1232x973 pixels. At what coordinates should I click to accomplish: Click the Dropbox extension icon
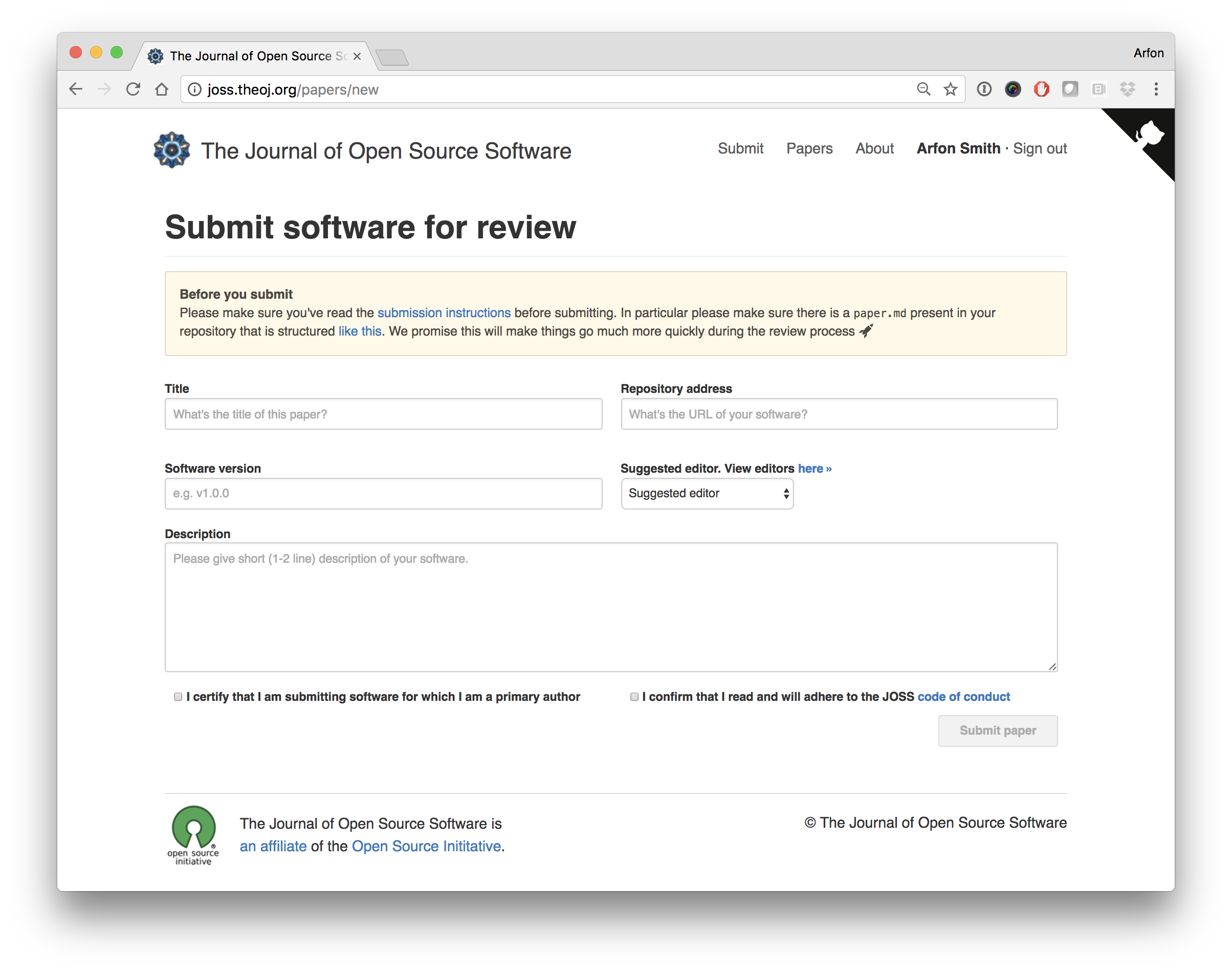(1127, 89)
